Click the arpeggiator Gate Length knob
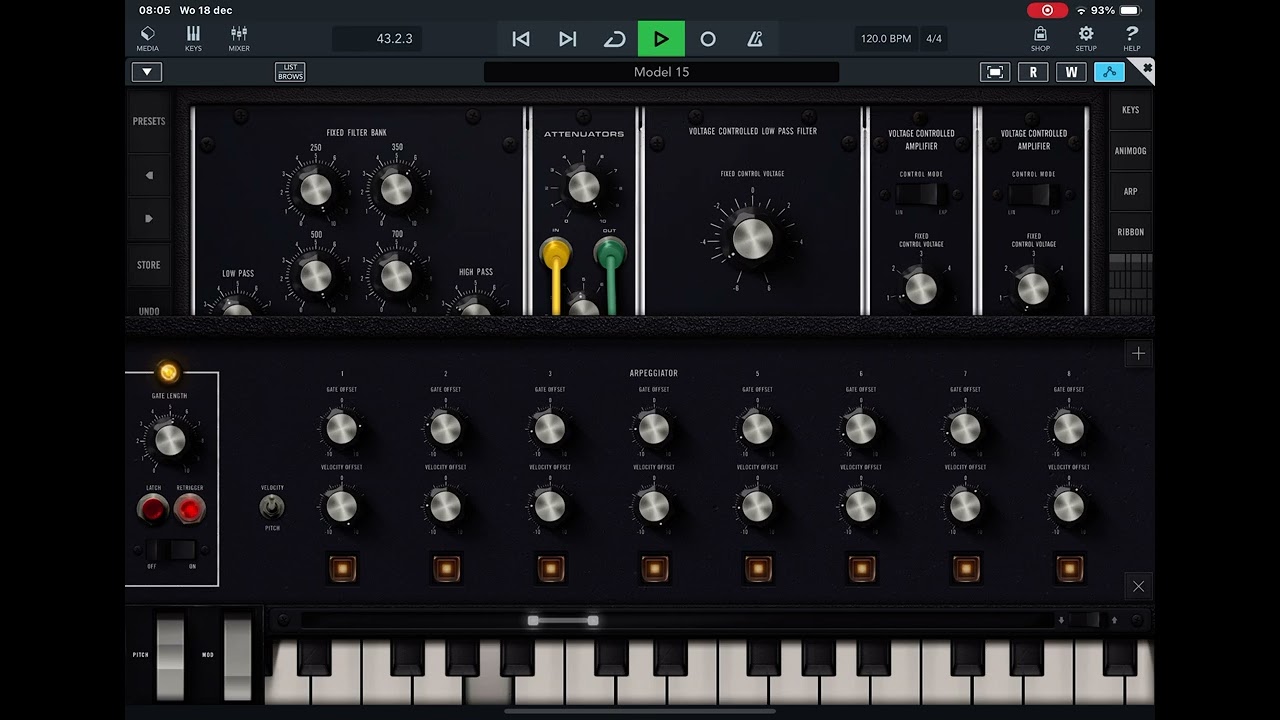Viewport: 1280px width, 720px height. [169, 439]
